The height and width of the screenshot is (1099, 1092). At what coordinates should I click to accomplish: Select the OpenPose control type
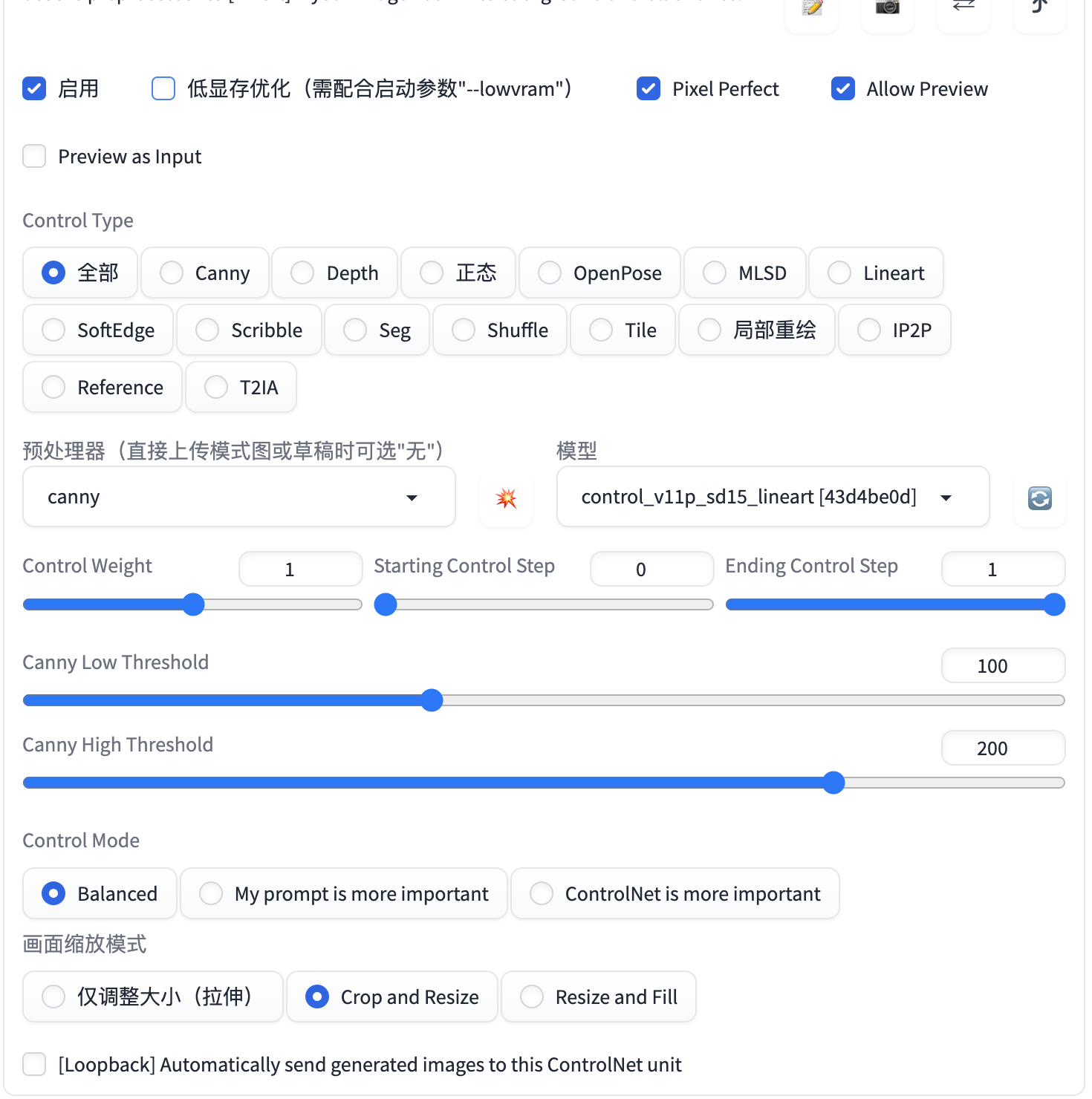(550, 273)
